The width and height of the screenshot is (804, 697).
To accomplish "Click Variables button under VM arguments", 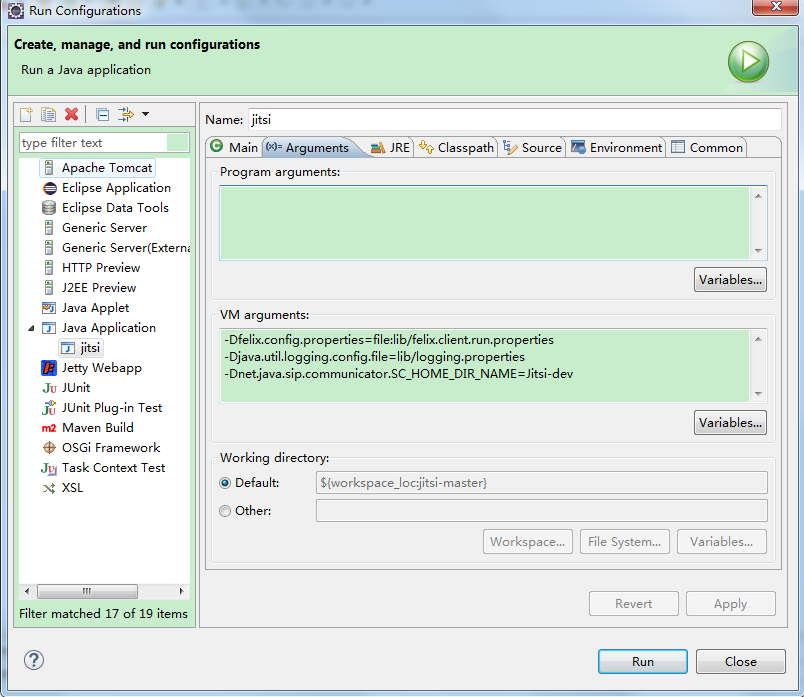I will pyautogui.click(x=730, y=423).
